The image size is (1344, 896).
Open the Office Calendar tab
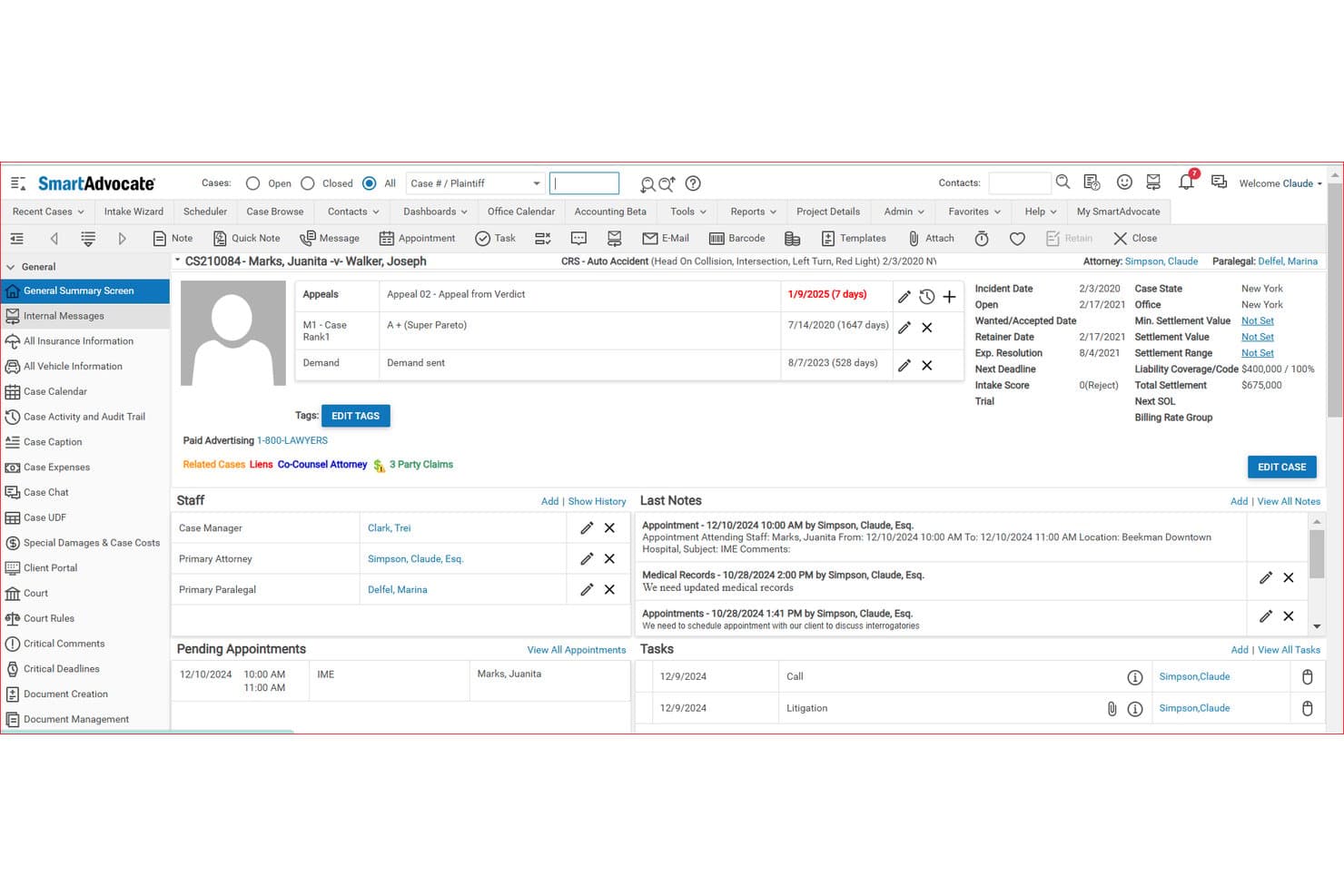(520, 212)
